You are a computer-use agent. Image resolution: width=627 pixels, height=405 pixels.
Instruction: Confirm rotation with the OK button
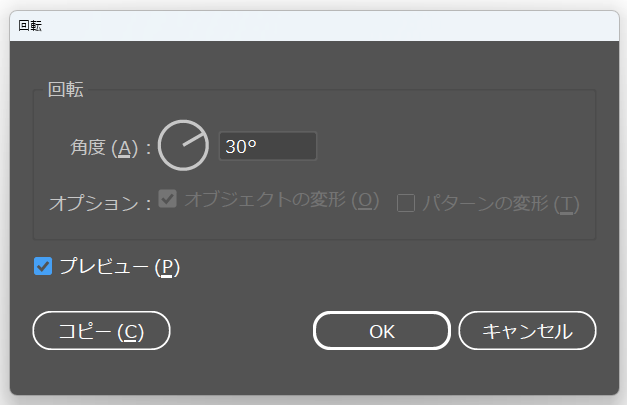click(382, 331)
